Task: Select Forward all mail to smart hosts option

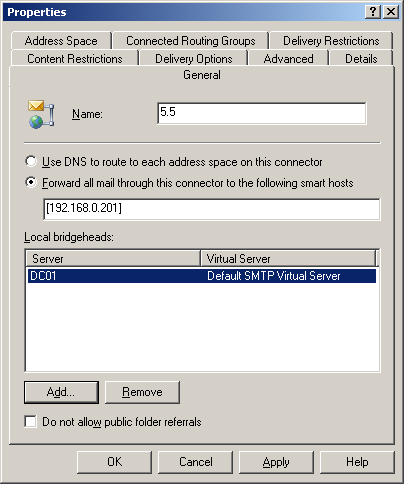Action: pos(31,182)
